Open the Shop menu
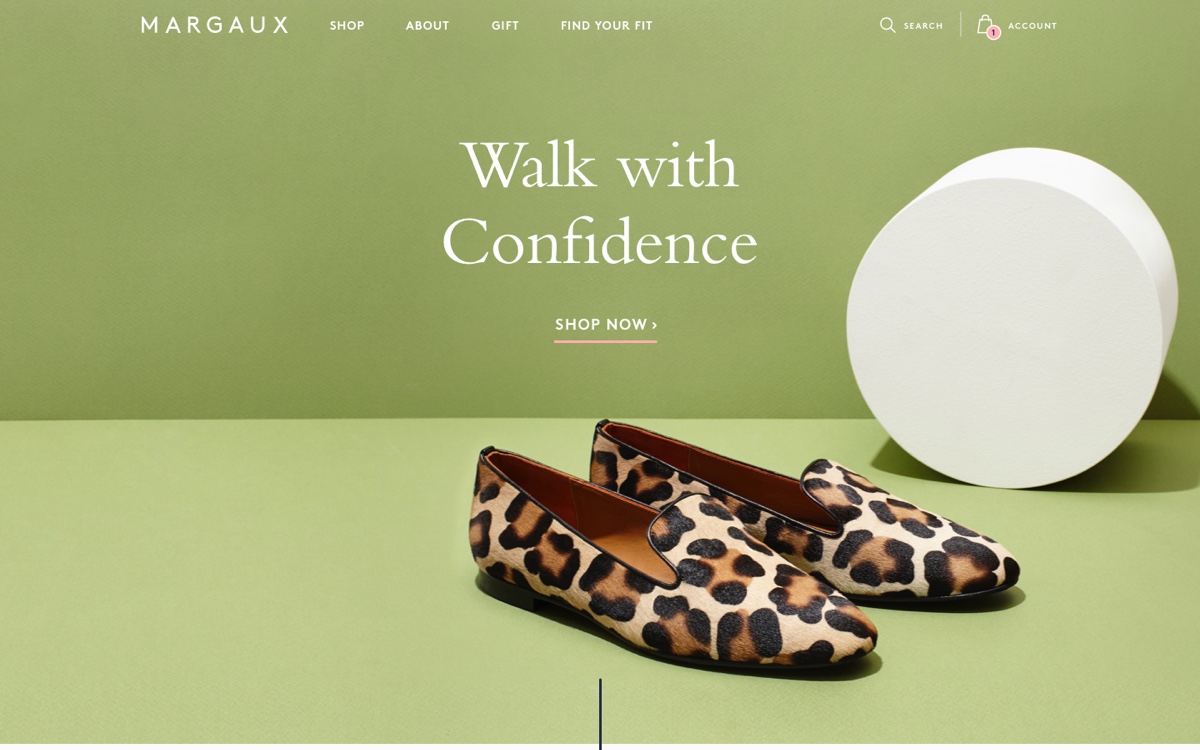This screenshot has height=750, width=1200. pos(347,26)
